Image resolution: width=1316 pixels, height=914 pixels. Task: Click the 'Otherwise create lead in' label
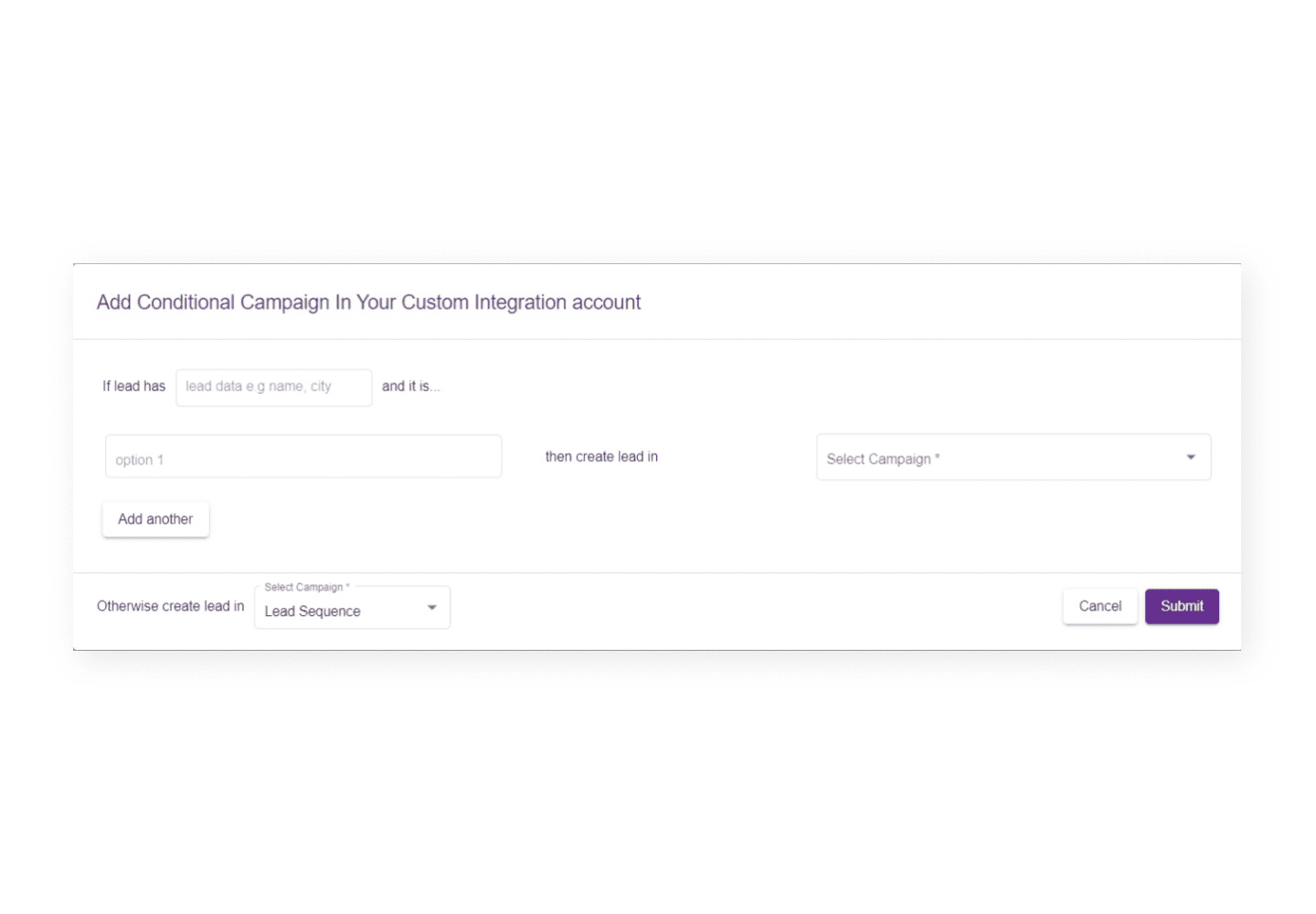(x=170, y=606)
